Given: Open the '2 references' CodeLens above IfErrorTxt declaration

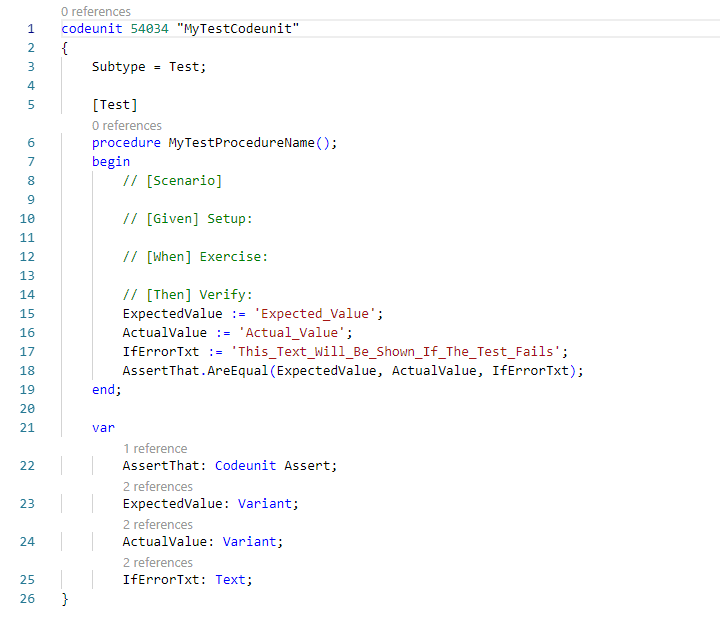Looking at the screenshot, I should click(158, 563).
